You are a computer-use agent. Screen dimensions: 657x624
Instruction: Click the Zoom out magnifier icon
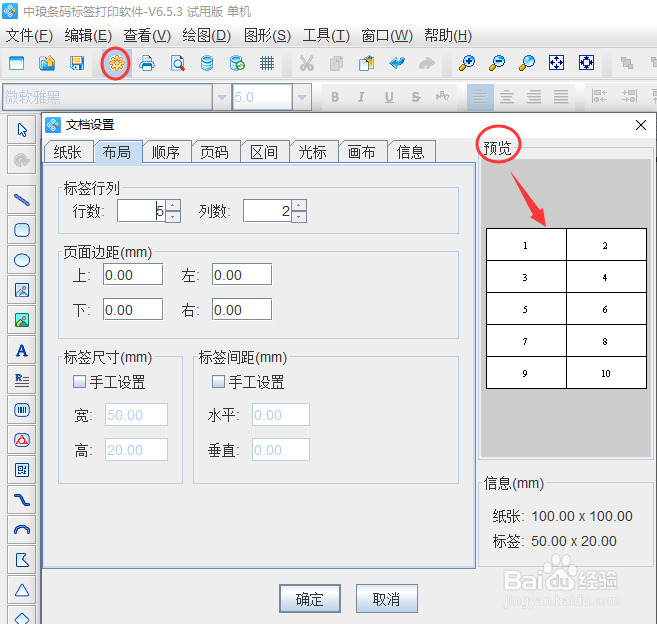497,63
